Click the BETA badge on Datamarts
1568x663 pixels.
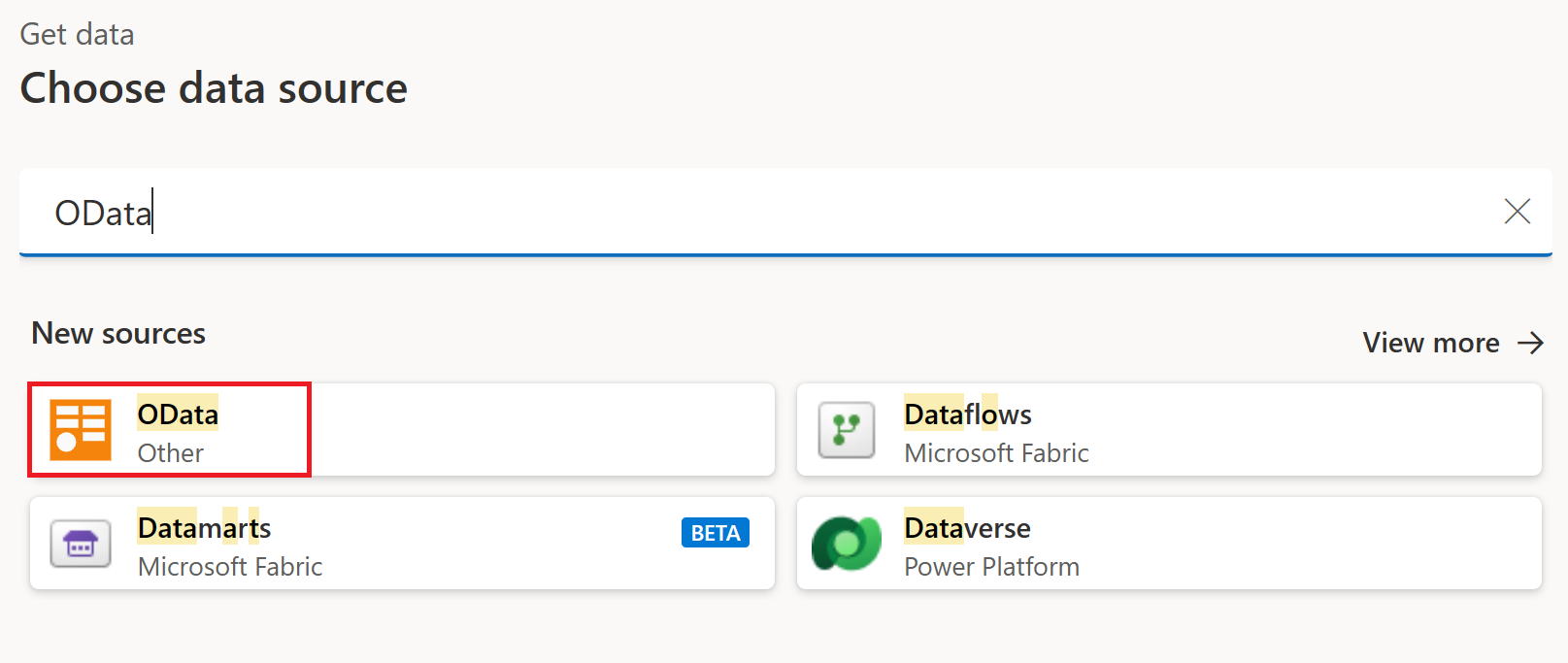point(715,533)
